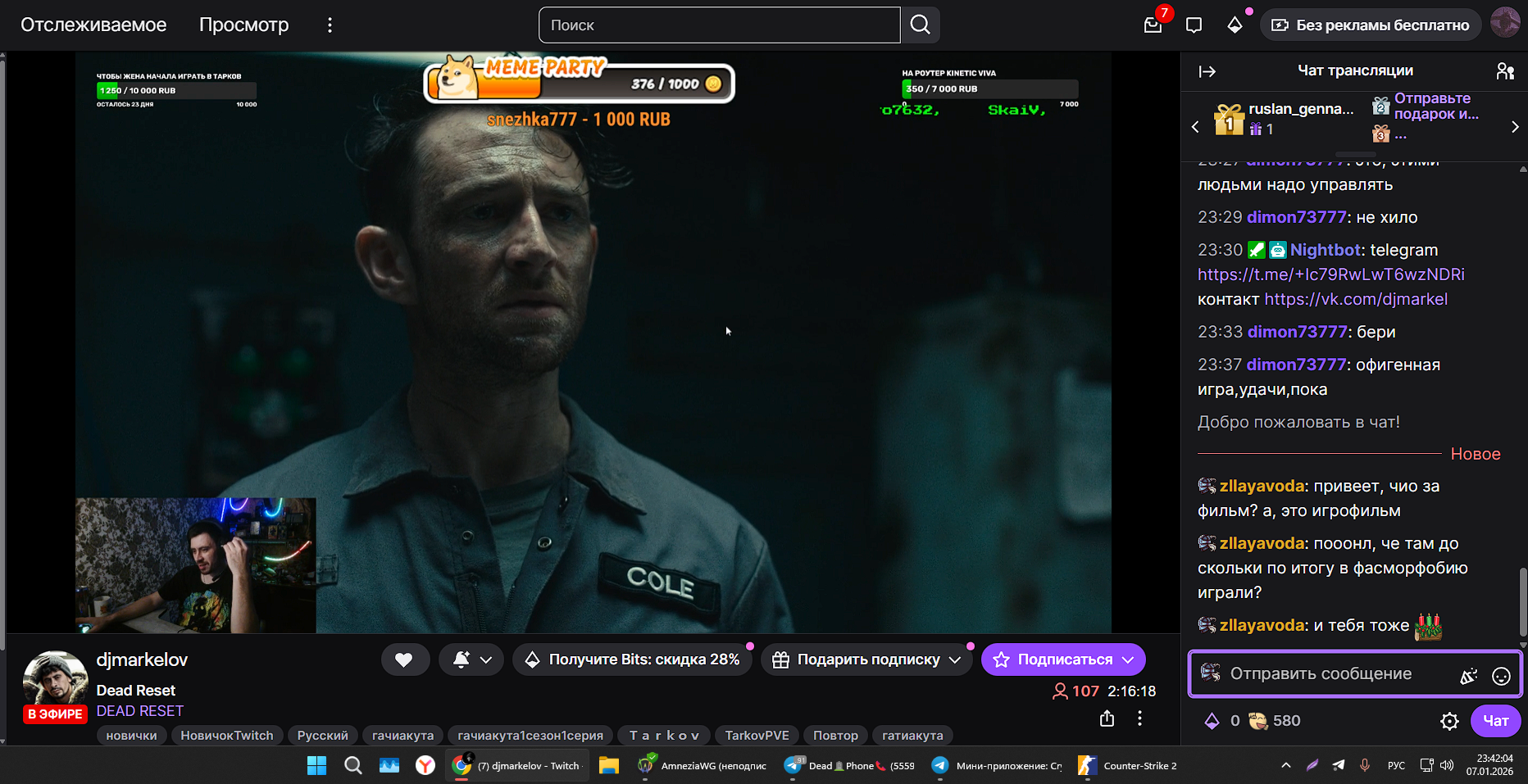1528x784 pixels.
Task: Open the channel points icon showing 580
Action: (x=1257, y=721)
